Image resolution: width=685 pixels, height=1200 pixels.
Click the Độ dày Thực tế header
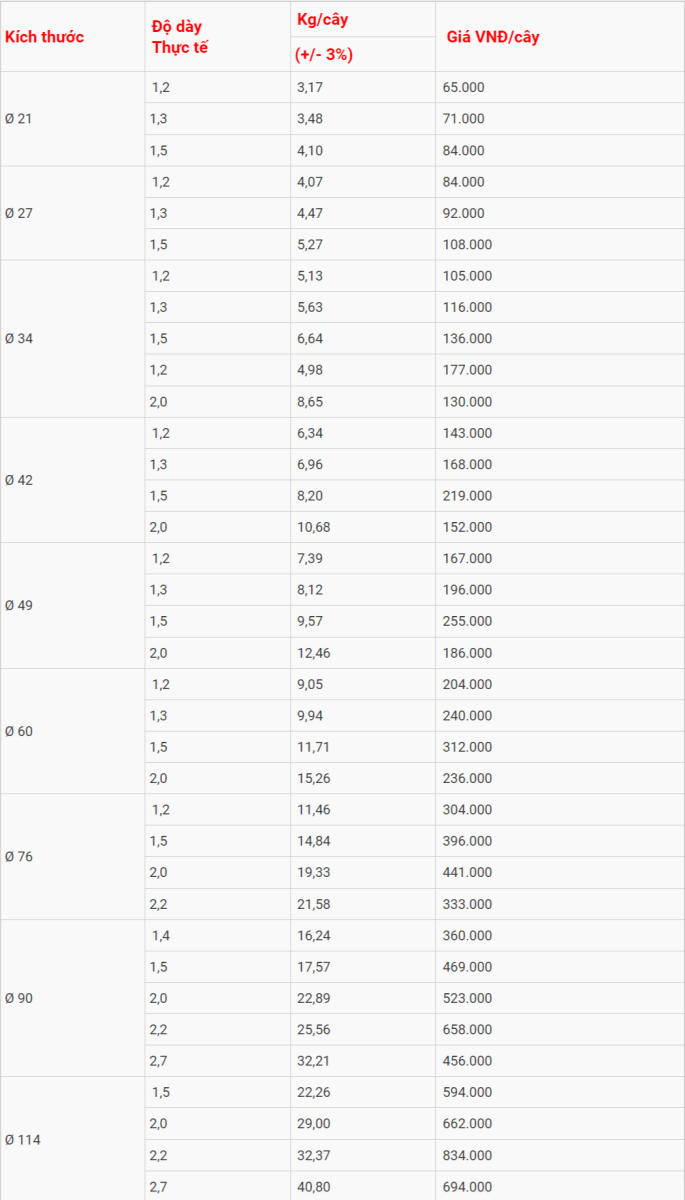click(x=217, y=37)
